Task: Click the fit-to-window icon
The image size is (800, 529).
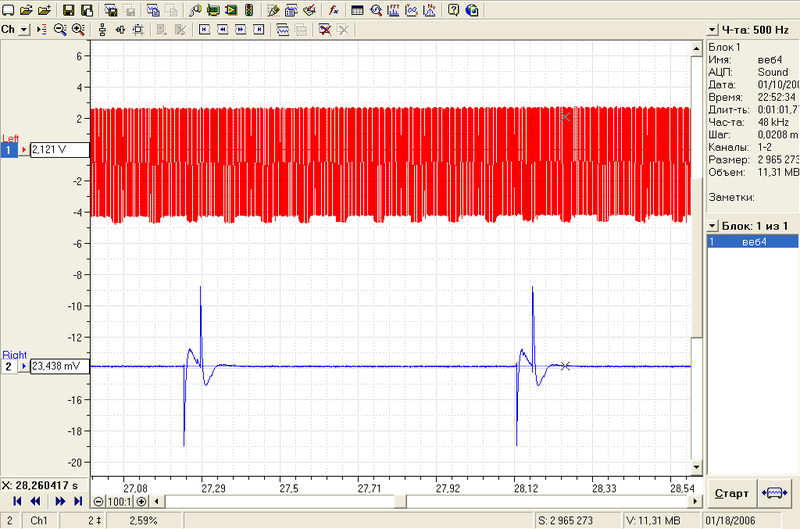Action: 138,30
